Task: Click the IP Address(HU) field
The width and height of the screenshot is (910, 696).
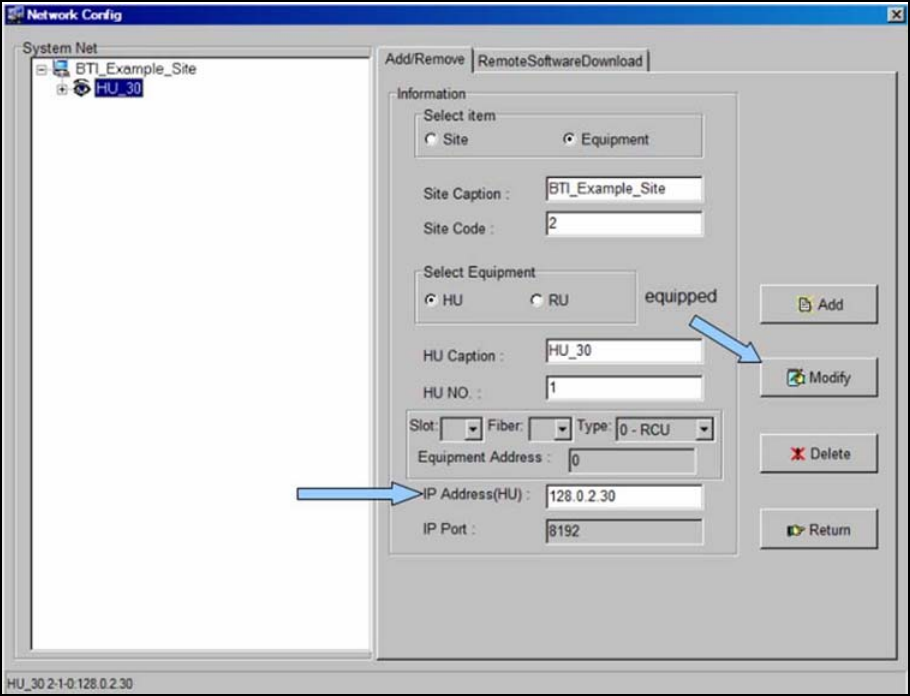Action: point(624,497)
